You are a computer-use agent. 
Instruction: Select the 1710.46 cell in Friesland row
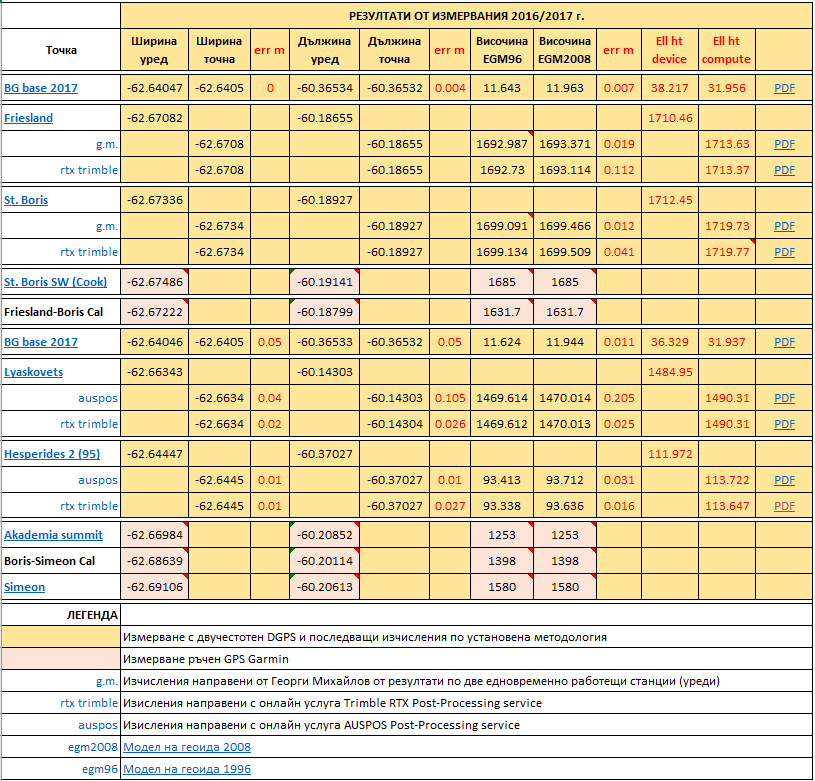[670, 118]
